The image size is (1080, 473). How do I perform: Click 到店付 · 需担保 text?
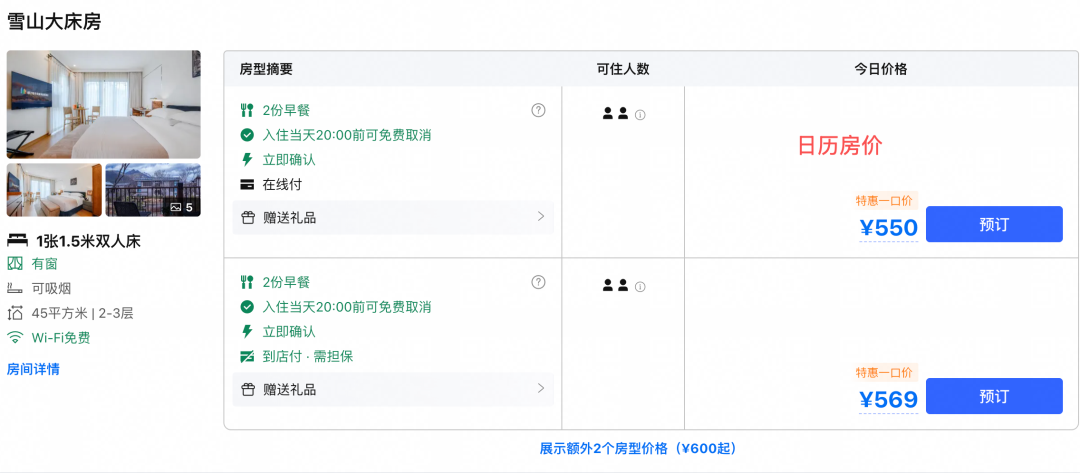click(309, 356)
